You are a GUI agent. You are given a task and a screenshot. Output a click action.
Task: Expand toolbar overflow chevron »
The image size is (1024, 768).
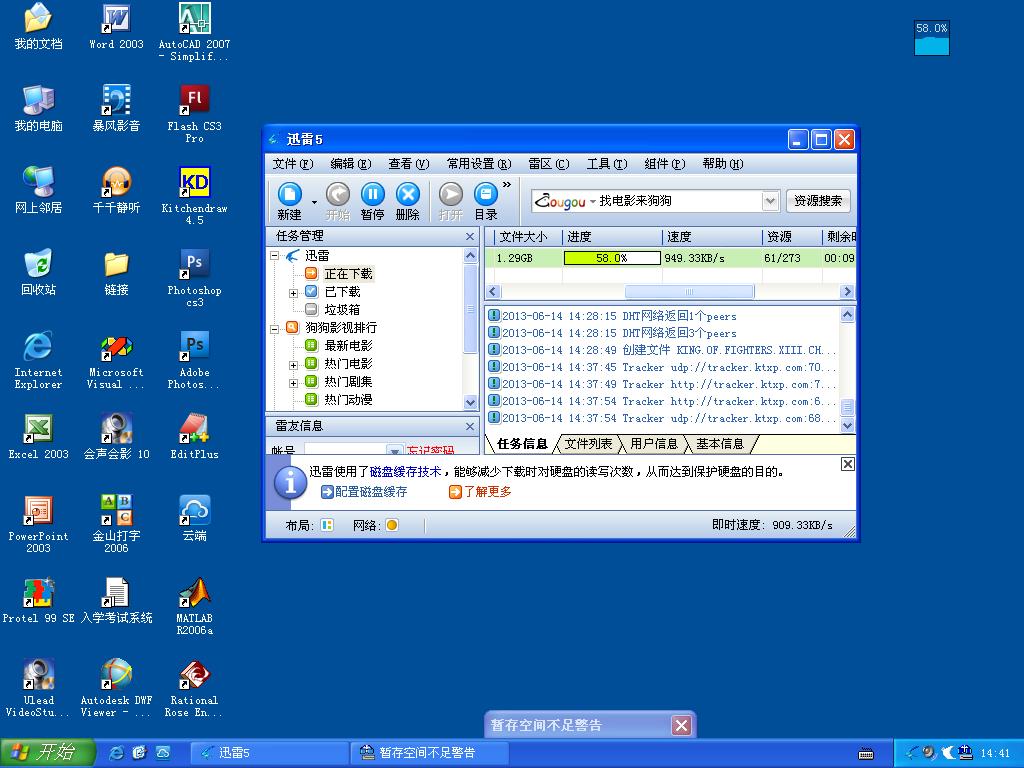[x=507, y=185]
